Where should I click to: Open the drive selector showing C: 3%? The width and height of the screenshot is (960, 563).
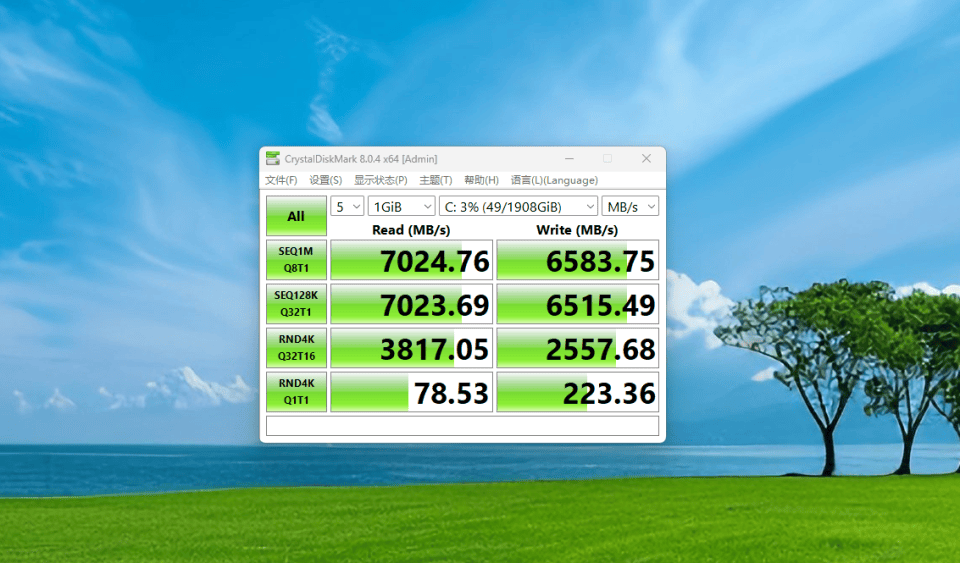[x=519, y=207]
